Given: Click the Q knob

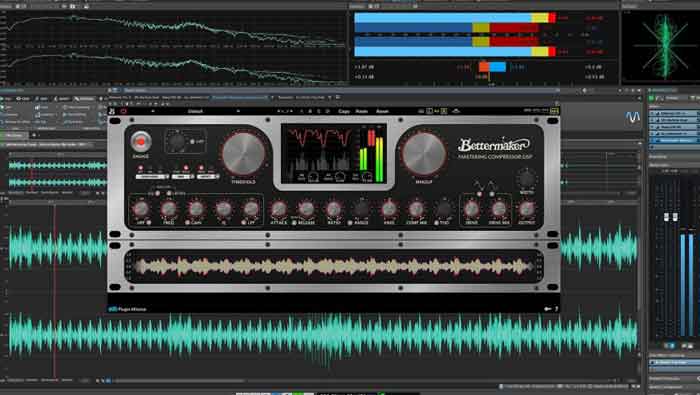Looking at the screenshot, I should pyautogui.click(x=224, y=209).
